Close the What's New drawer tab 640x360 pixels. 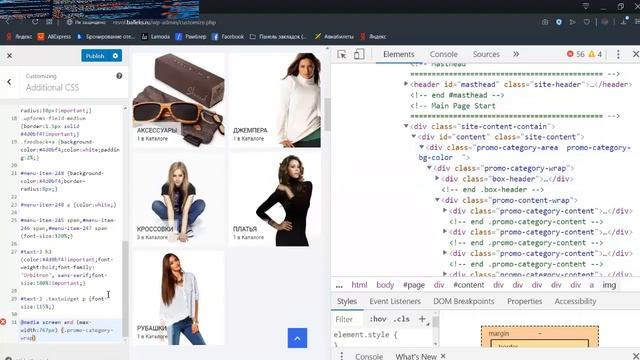click(x=443, y=356)
